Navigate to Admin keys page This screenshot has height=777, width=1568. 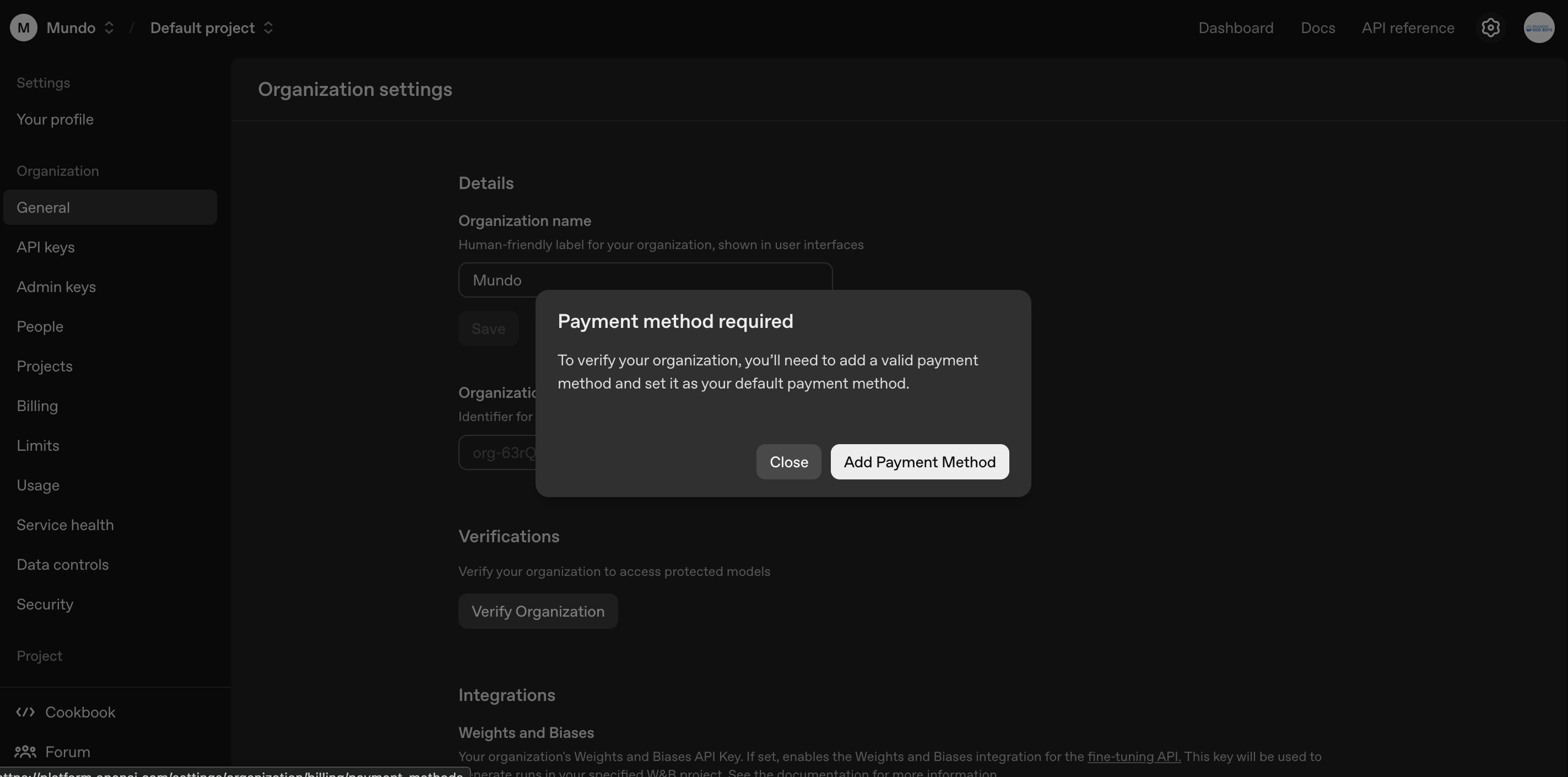(56, 287)
